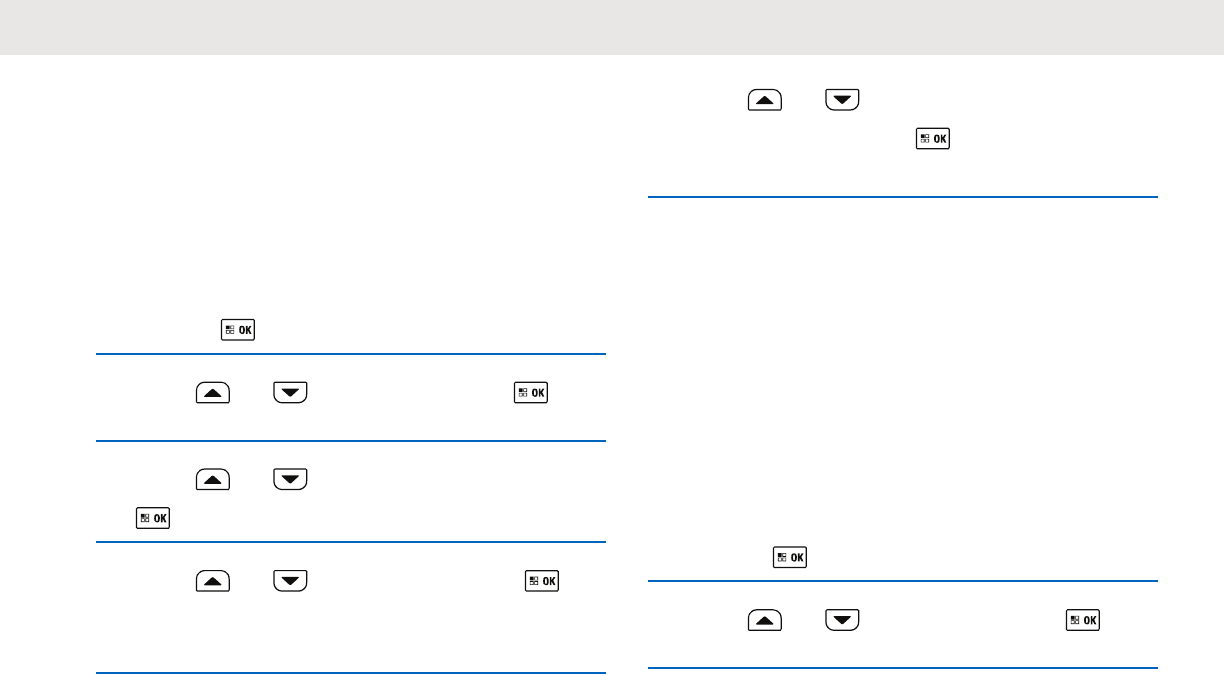Click the third down arrow key in left column

click(x=290, y=581)
